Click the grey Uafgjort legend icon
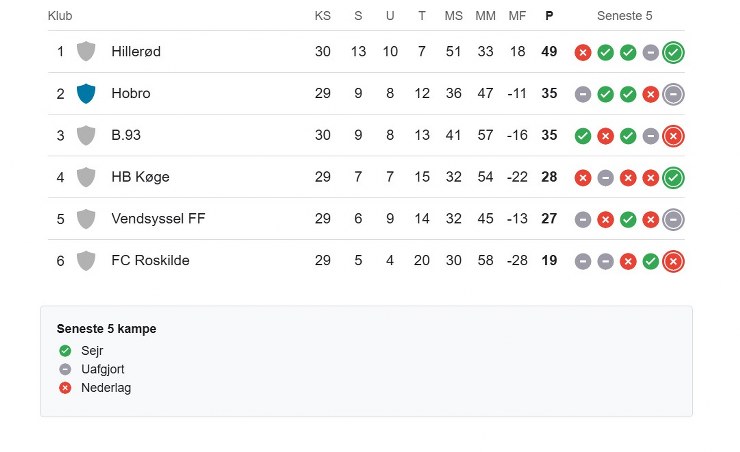 [65, 369]
